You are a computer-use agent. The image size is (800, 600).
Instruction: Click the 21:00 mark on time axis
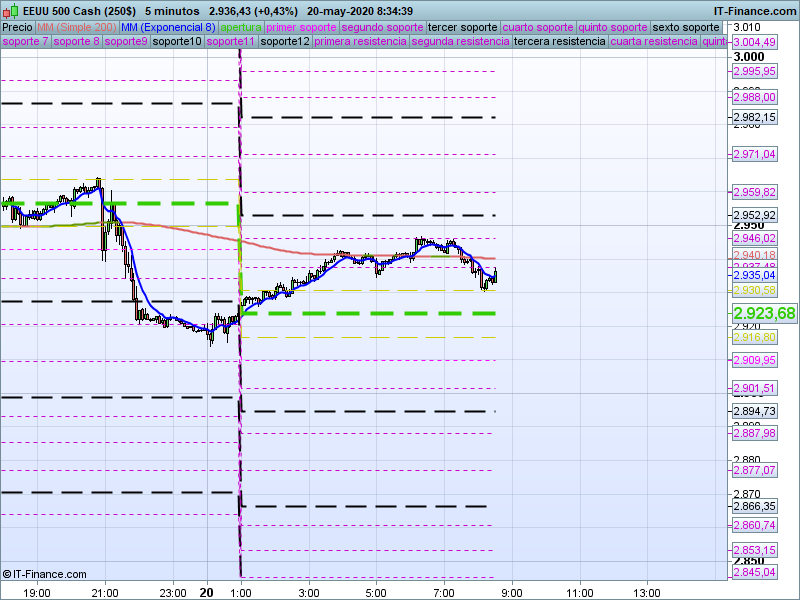pos(104,592)
